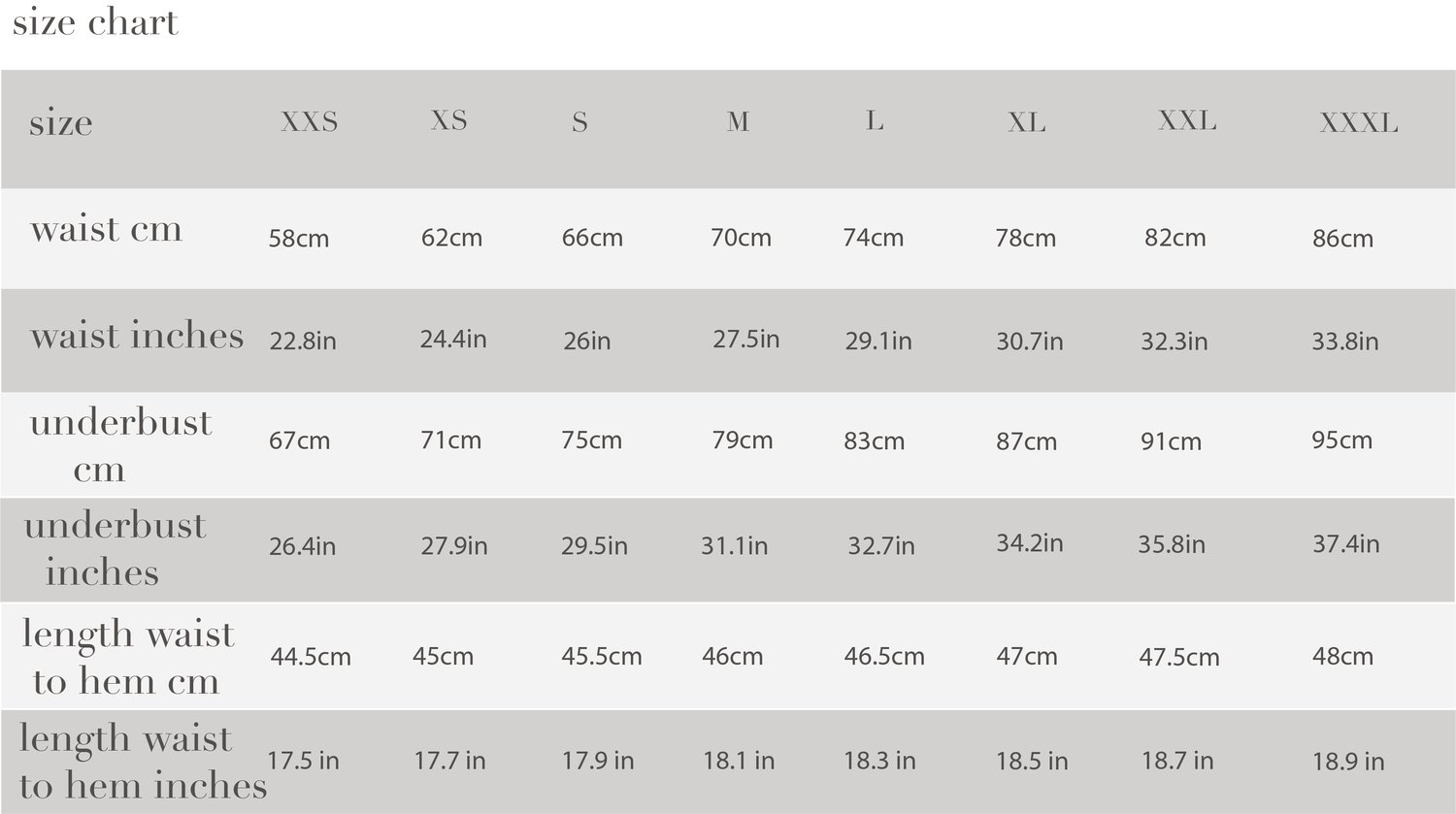Screen dimensions: 1456x814
Task: Click the M size header
Action: click(738, 122)
